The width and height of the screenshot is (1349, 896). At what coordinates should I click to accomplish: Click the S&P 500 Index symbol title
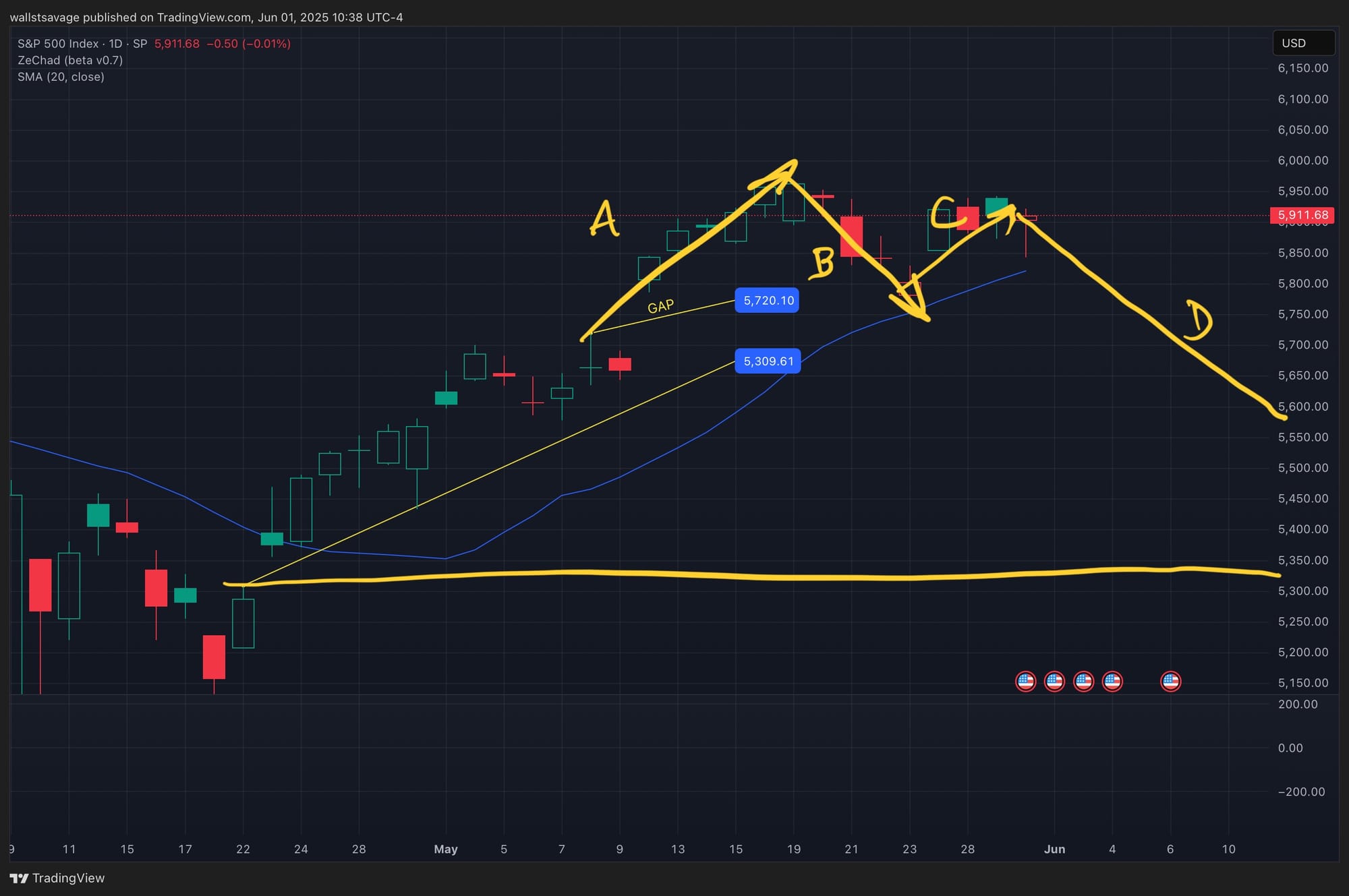coord(58,44)
